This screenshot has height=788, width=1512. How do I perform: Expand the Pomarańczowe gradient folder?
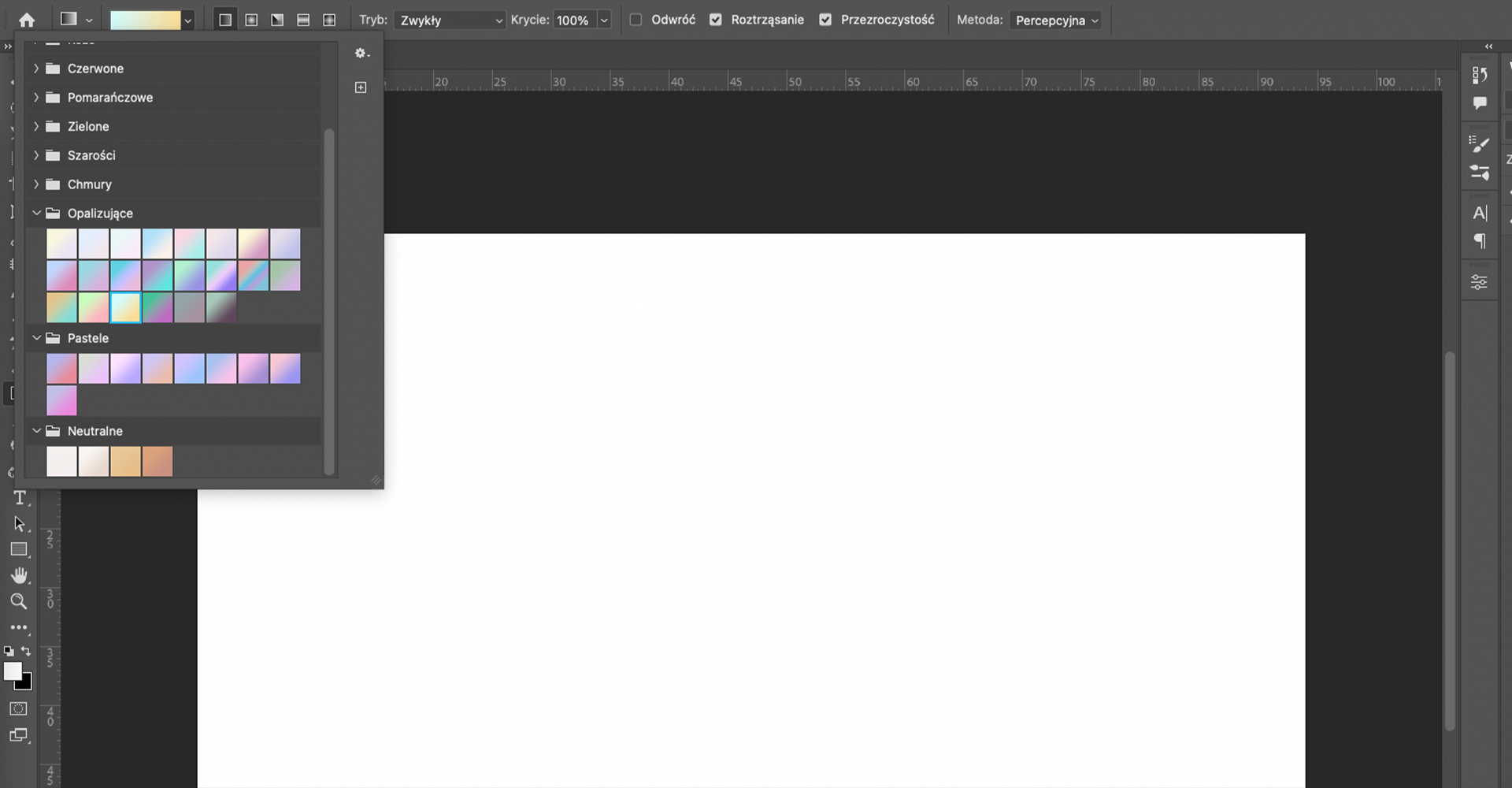[36, 98]
